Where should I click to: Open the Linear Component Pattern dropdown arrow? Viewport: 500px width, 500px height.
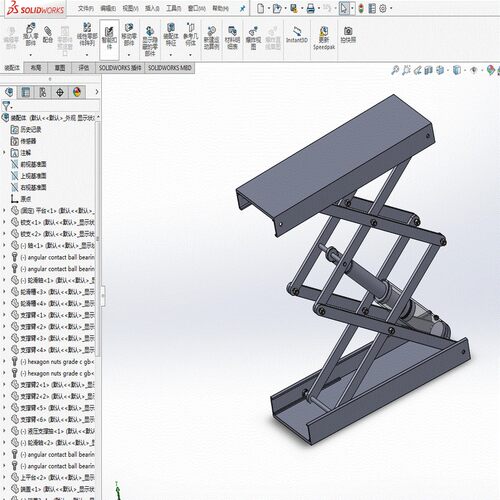click(87, 55)
